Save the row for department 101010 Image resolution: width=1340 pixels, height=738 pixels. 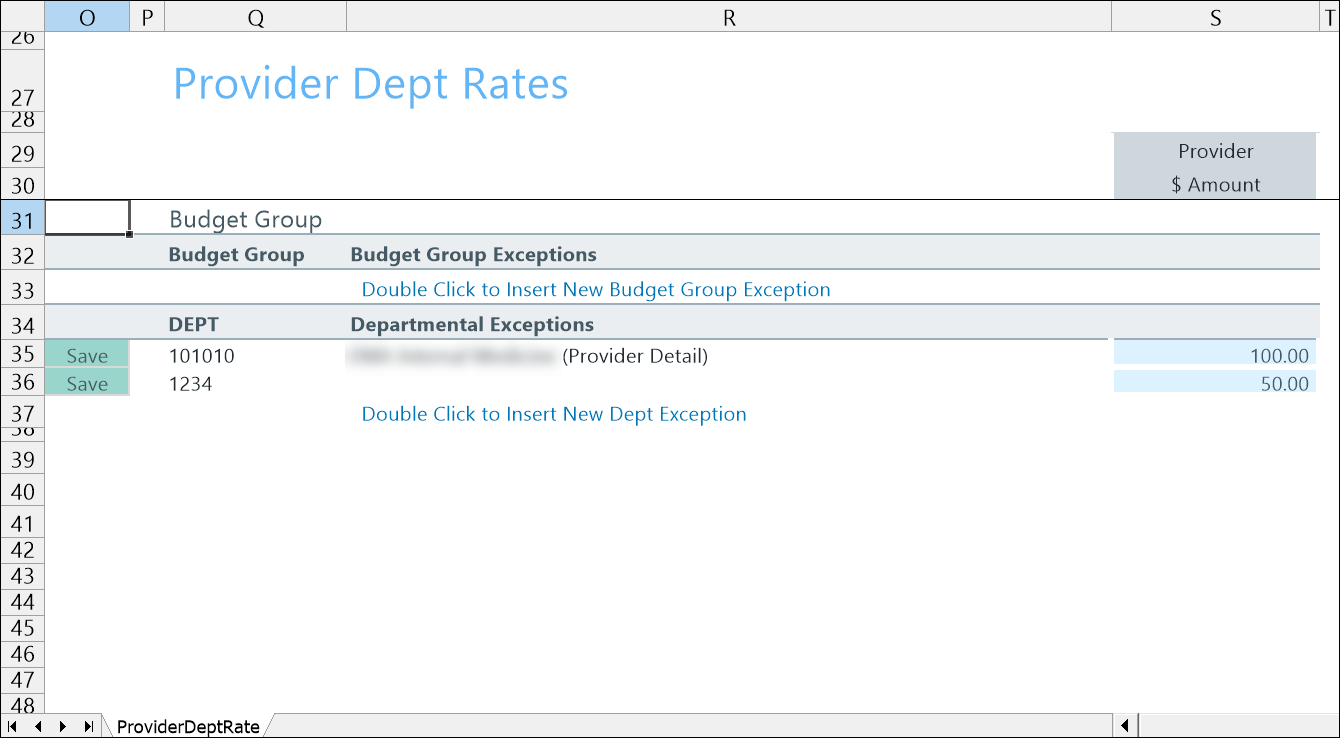point(87,356)
